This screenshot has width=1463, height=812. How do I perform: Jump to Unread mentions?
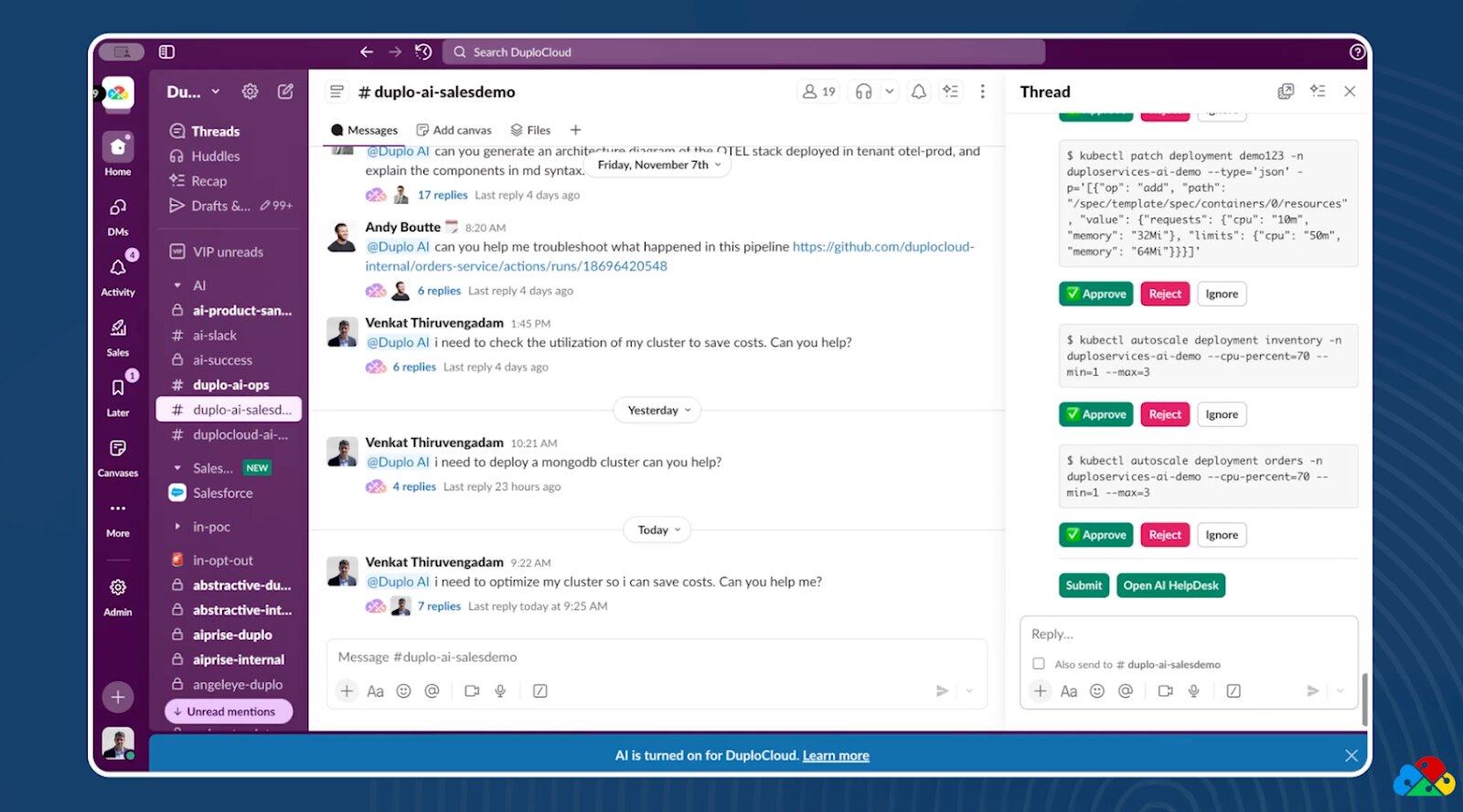pos(229,711)
